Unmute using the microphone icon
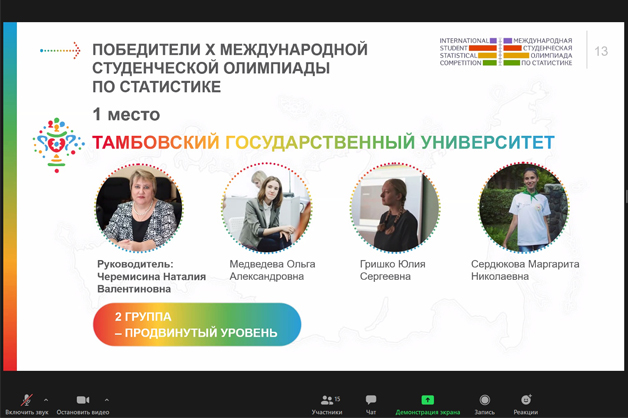This screenshot has width=628, height=418. tap(26, 400)
